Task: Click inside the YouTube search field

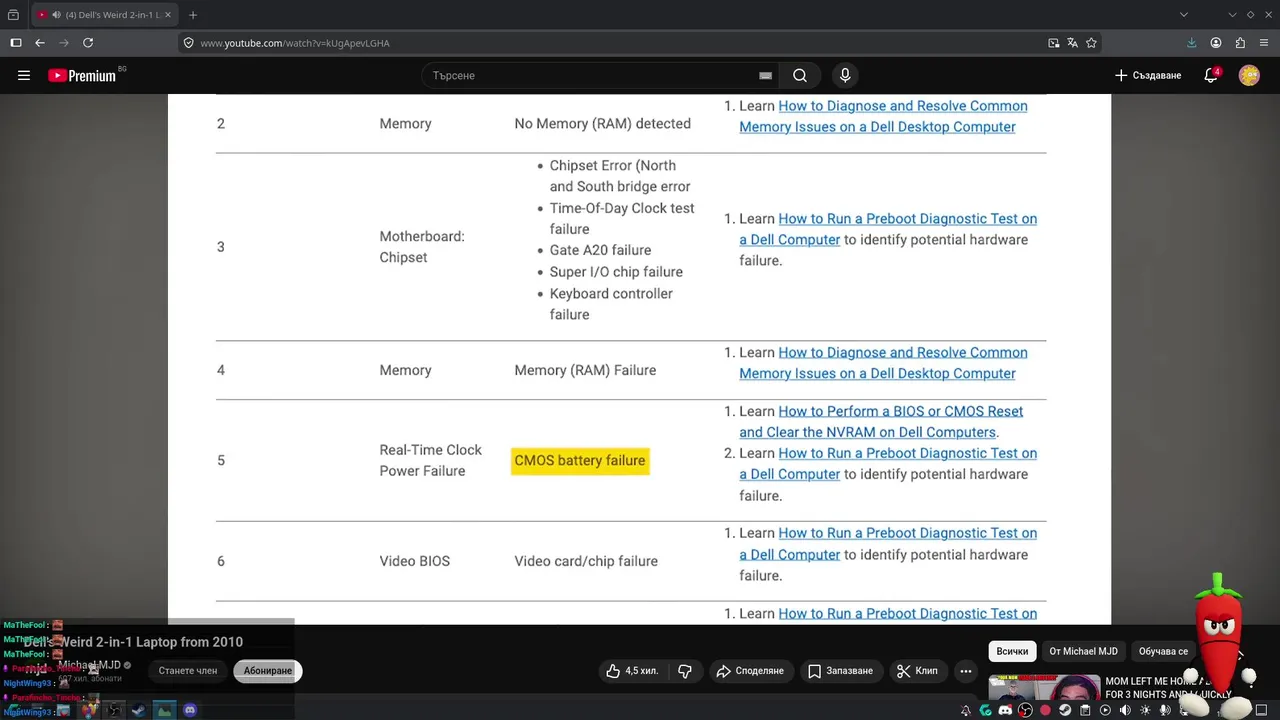Action: pyautogui.click(x=590, y=75)
